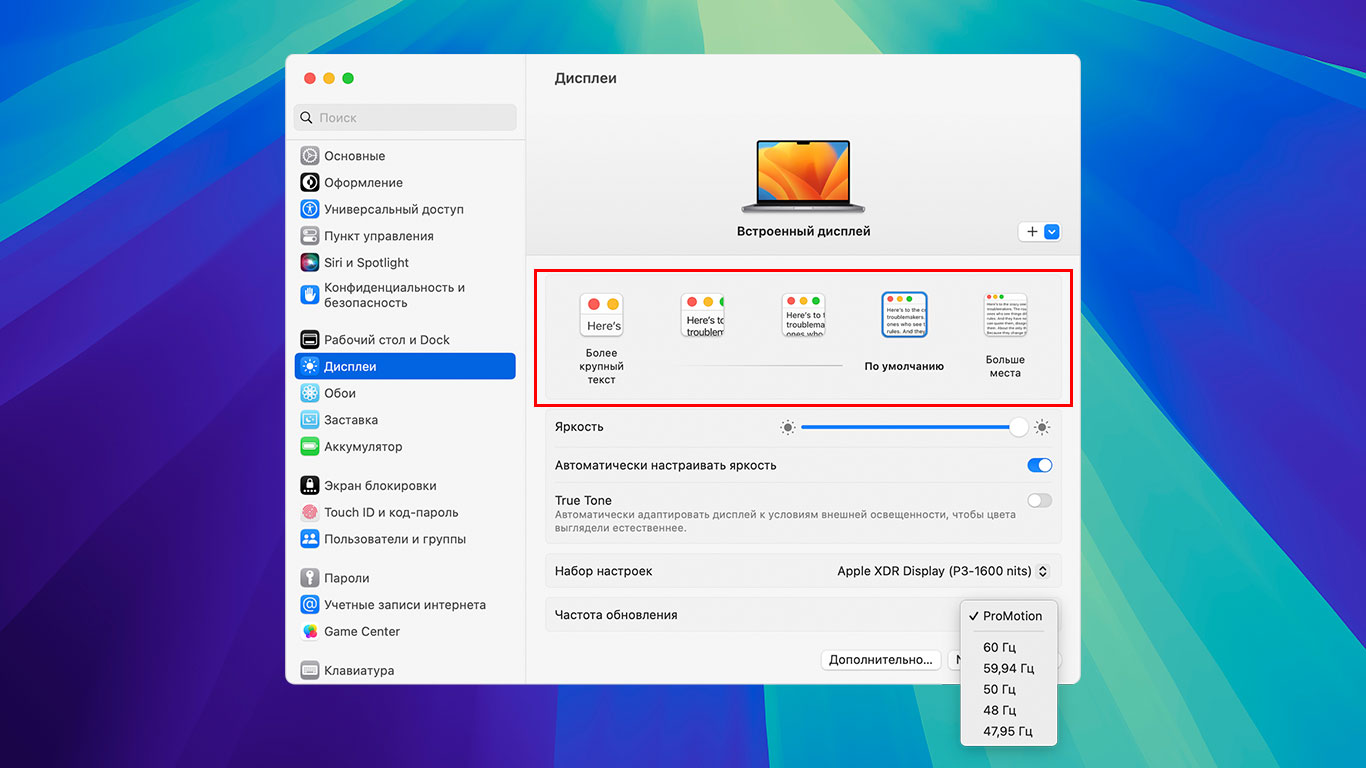The image size is (1366, 768).
Task: Enable the True Tone switch
Action: pos(1039,501)
